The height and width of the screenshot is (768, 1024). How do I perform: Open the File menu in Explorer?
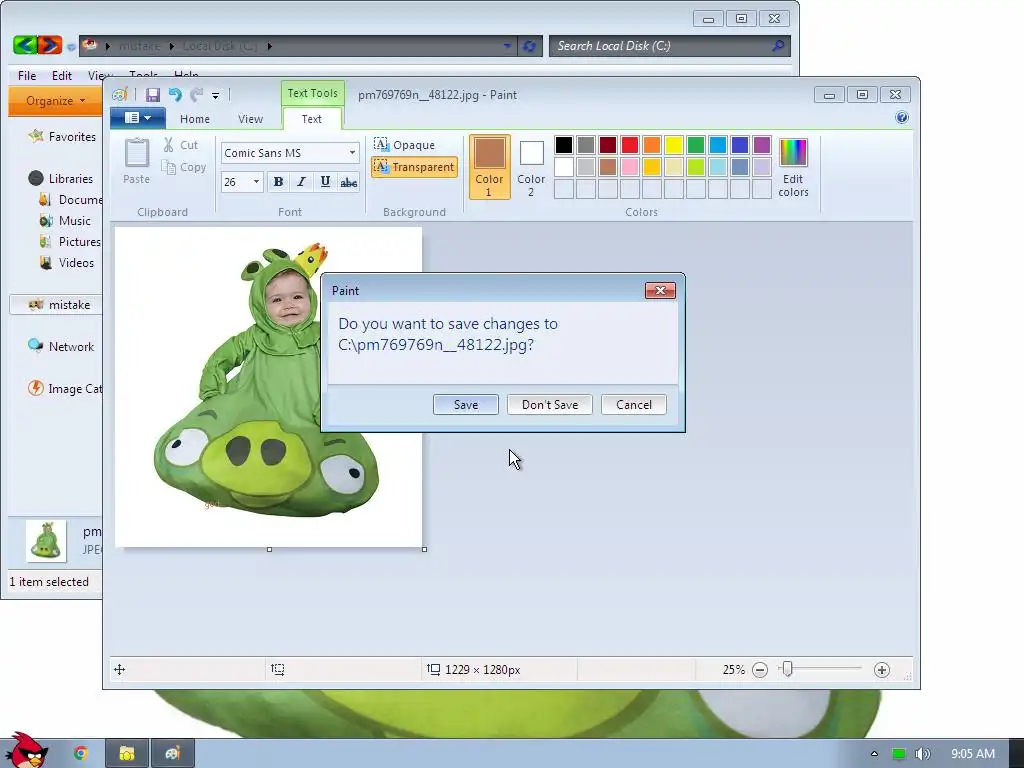pos(27,76)
